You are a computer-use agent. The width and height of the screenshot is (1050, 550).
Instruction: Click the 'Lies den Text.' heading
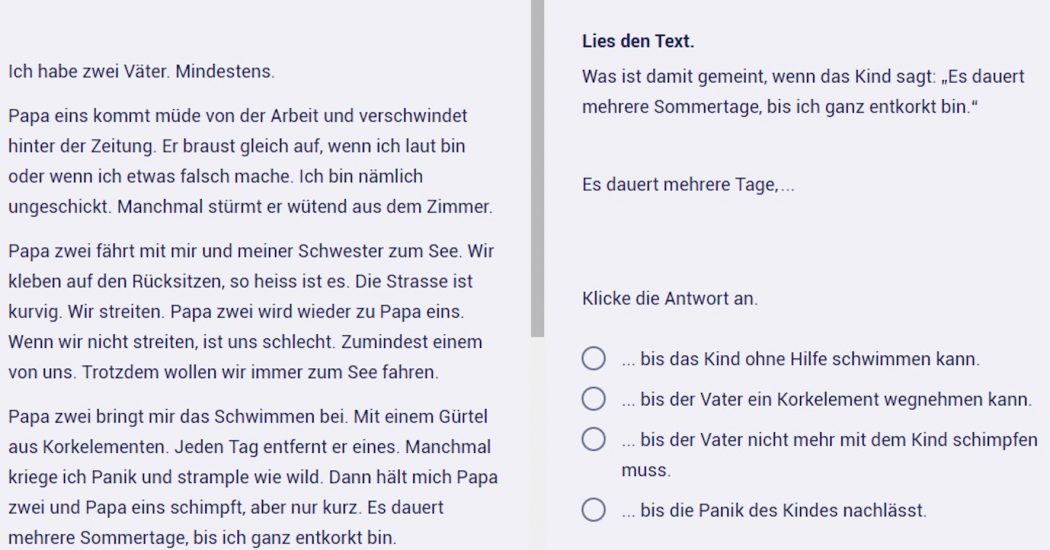(638, 42)
